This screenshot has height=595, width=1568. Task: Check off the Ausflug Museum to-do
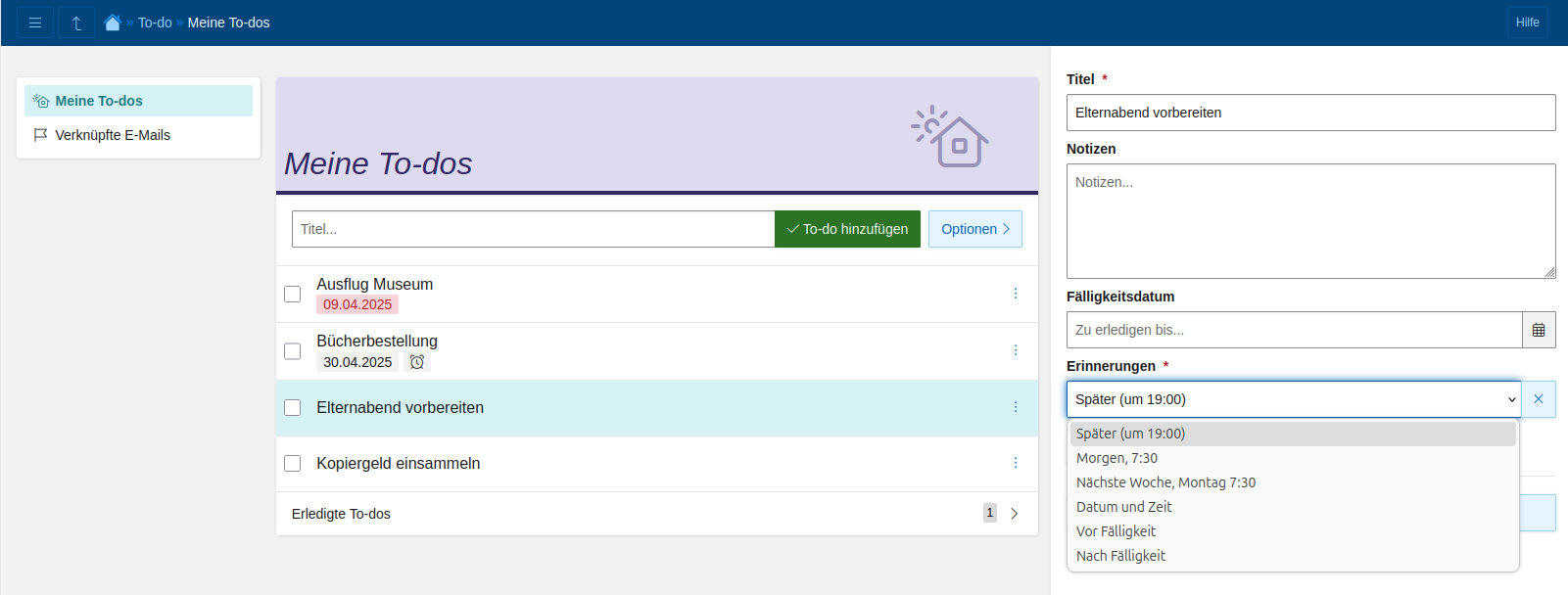pos(292,294)
